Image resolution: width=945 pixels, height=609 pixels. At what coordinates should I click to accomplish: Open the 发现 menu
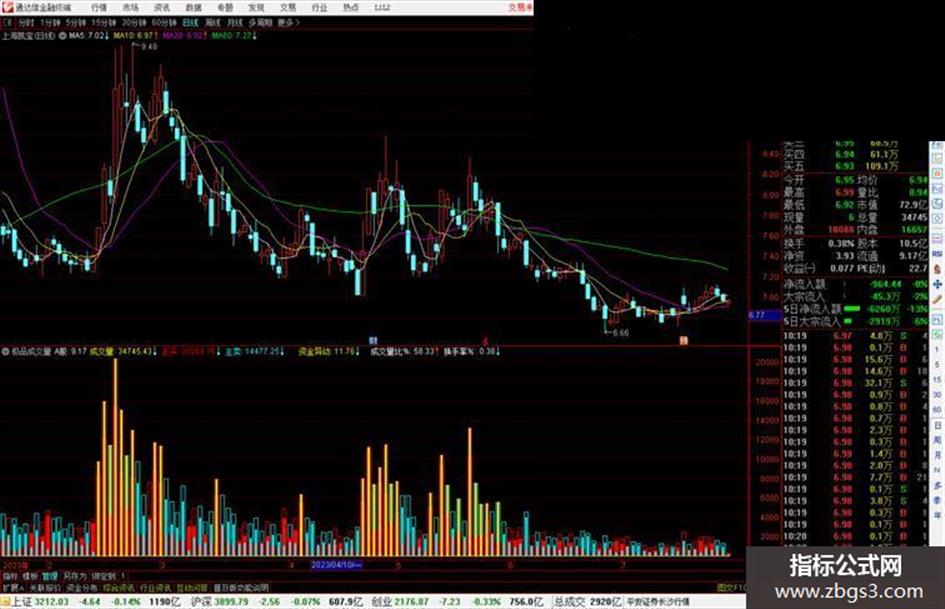tap(256, 8)
